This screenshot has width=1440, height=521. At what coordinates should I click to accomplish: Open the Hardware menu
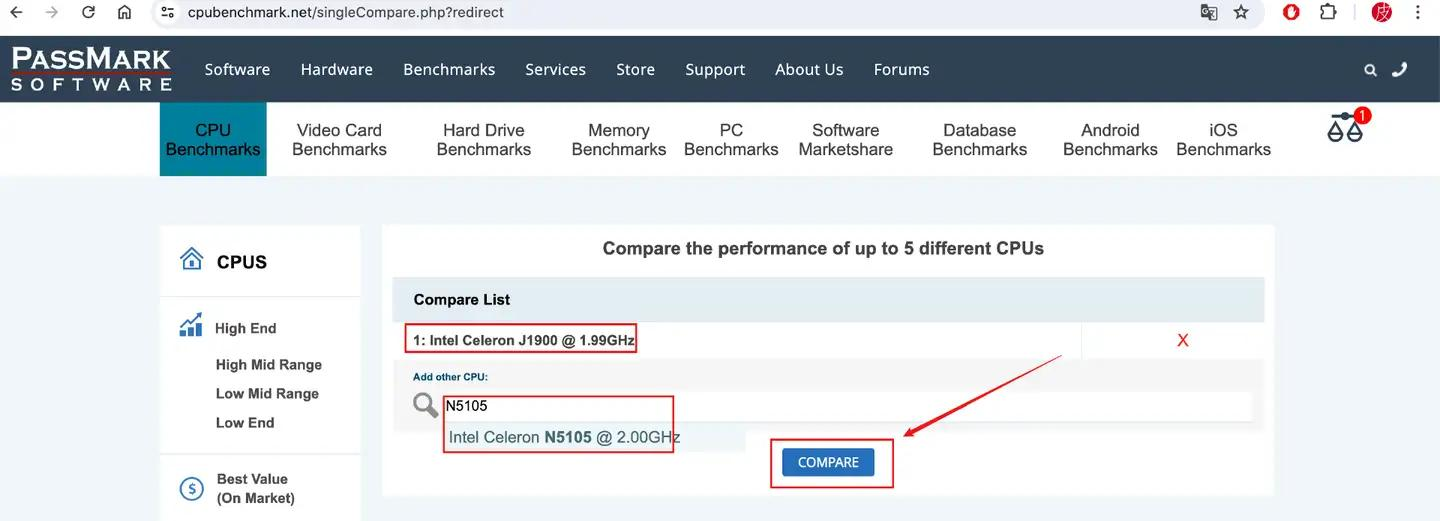click(336, 70)
